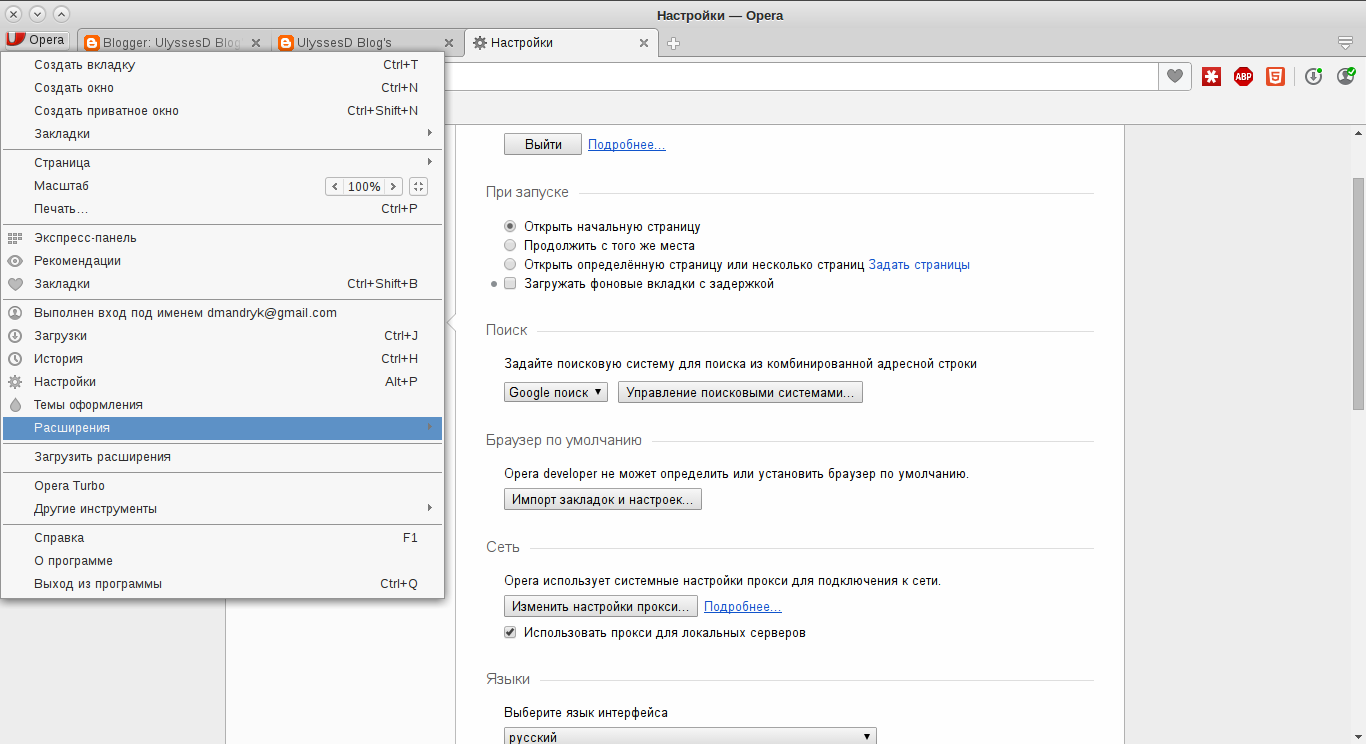Open the Adblock Plus (ABP) extension icon
1366x744 pixels.
1243,76
